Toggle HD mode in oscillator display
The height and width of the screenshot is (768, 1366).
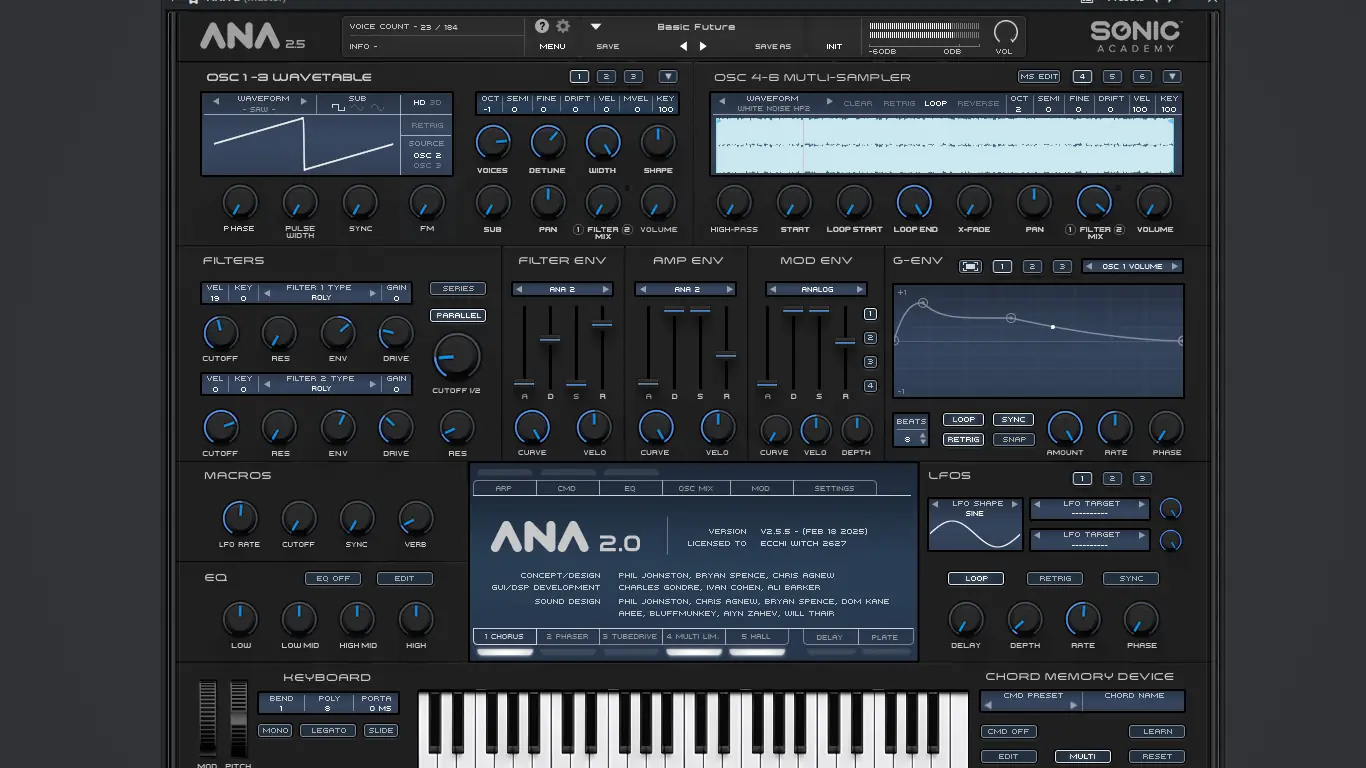pos(419,102)
